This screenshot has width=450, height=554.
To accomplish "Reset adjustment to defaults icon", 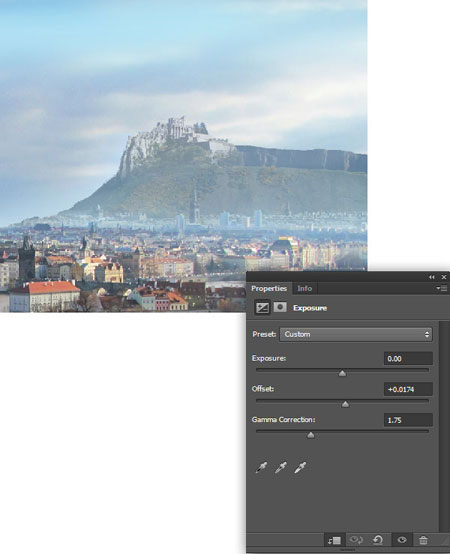I will pos(378,540).
